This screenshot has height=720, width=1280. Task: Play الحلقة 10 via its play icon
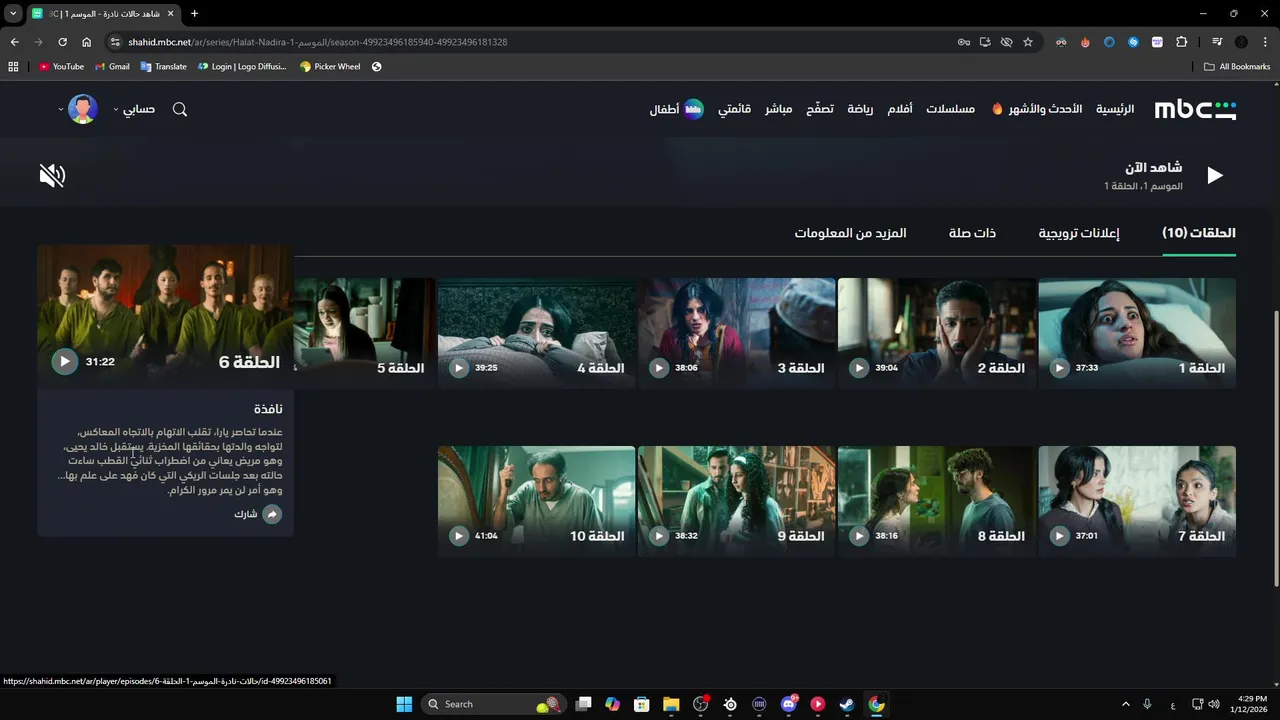click(x=458, y=536)
